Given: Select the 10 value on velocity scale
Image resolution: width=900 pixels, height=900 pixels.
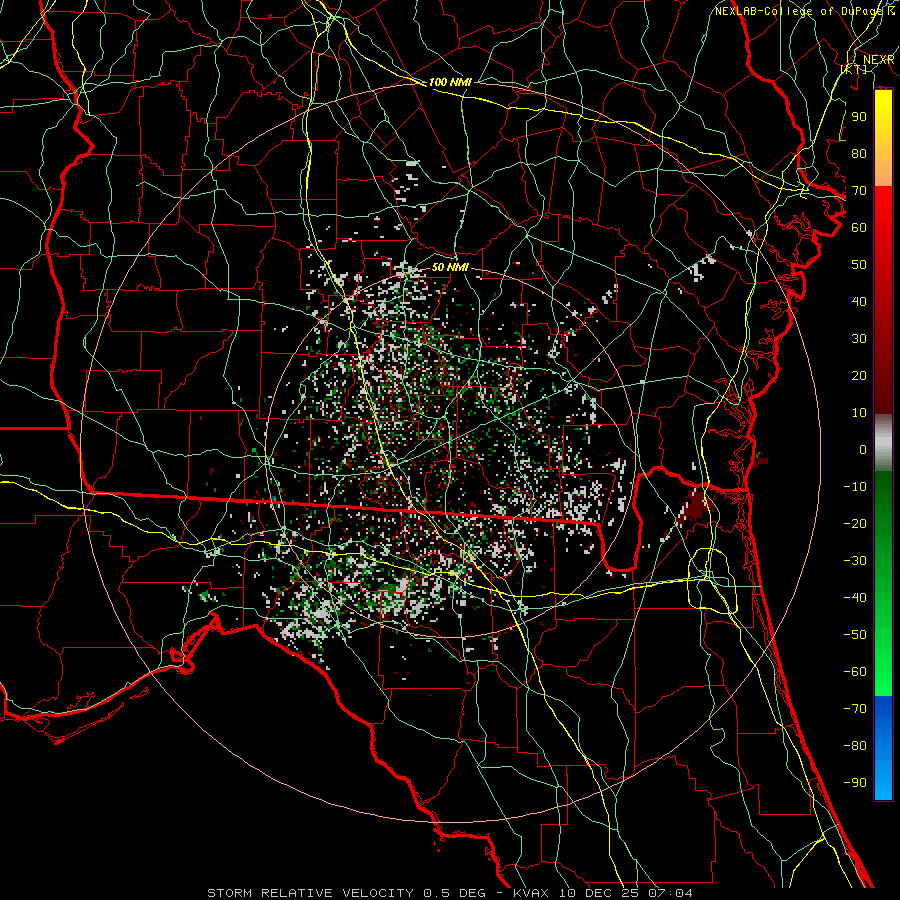Looking at the screenshot, I should [x=859, y=413].
